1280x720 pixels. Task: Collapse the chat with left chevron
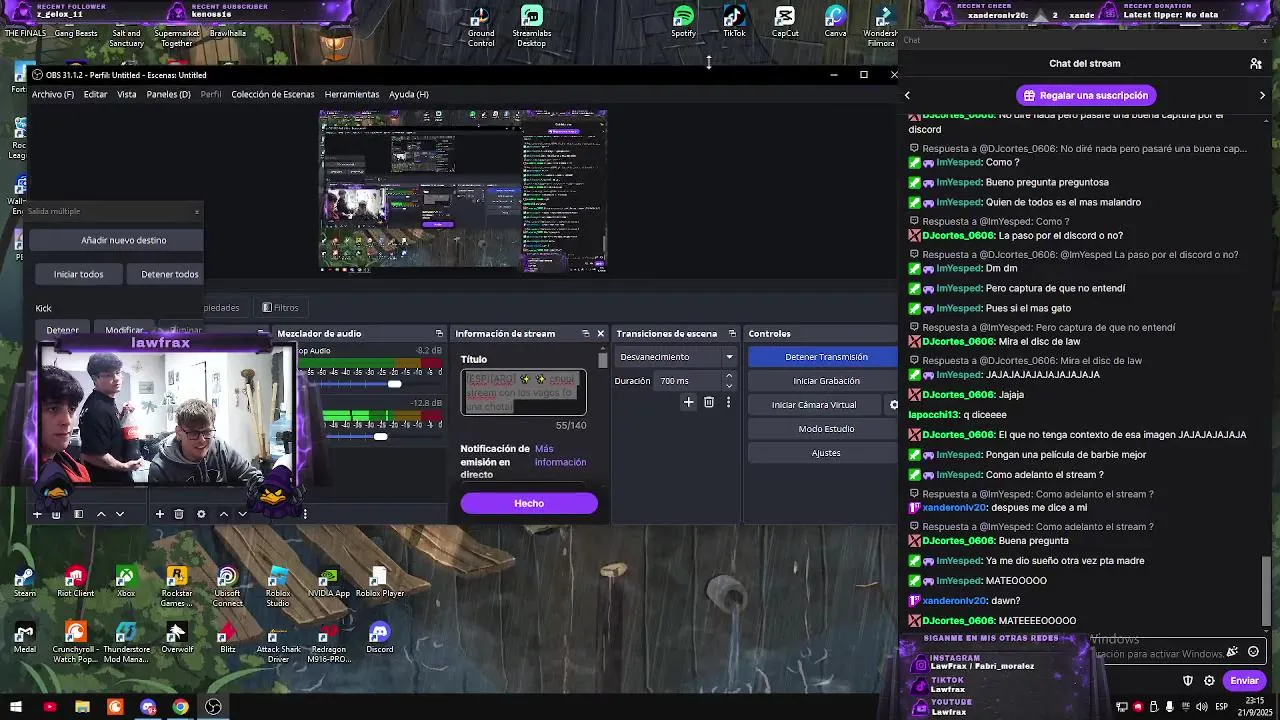[907, 95]
